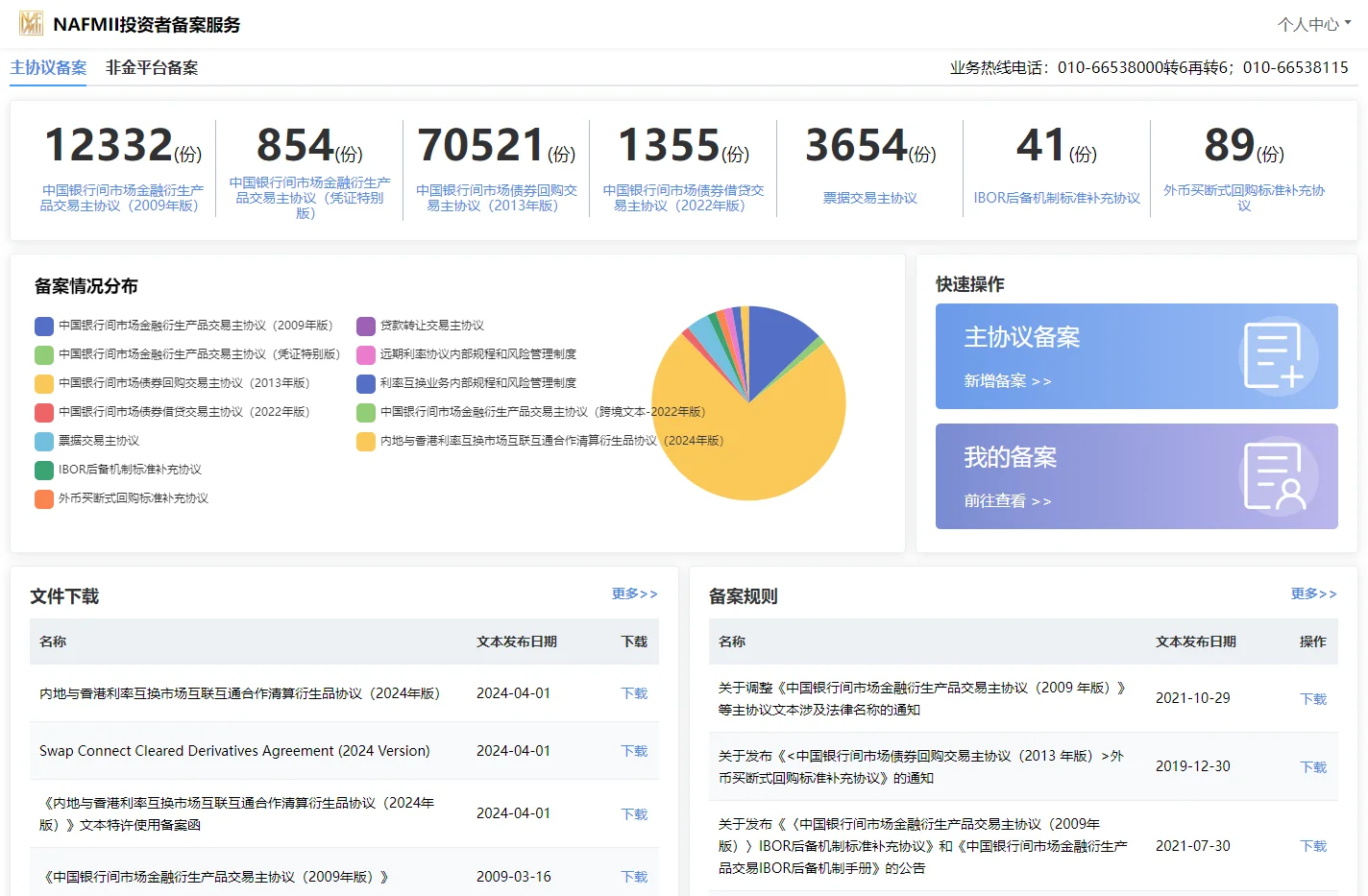Open the 70521份 债券回购 2013年版 statistic
The height and width of the screenshot is (896, 1368).
pos(497,169)
